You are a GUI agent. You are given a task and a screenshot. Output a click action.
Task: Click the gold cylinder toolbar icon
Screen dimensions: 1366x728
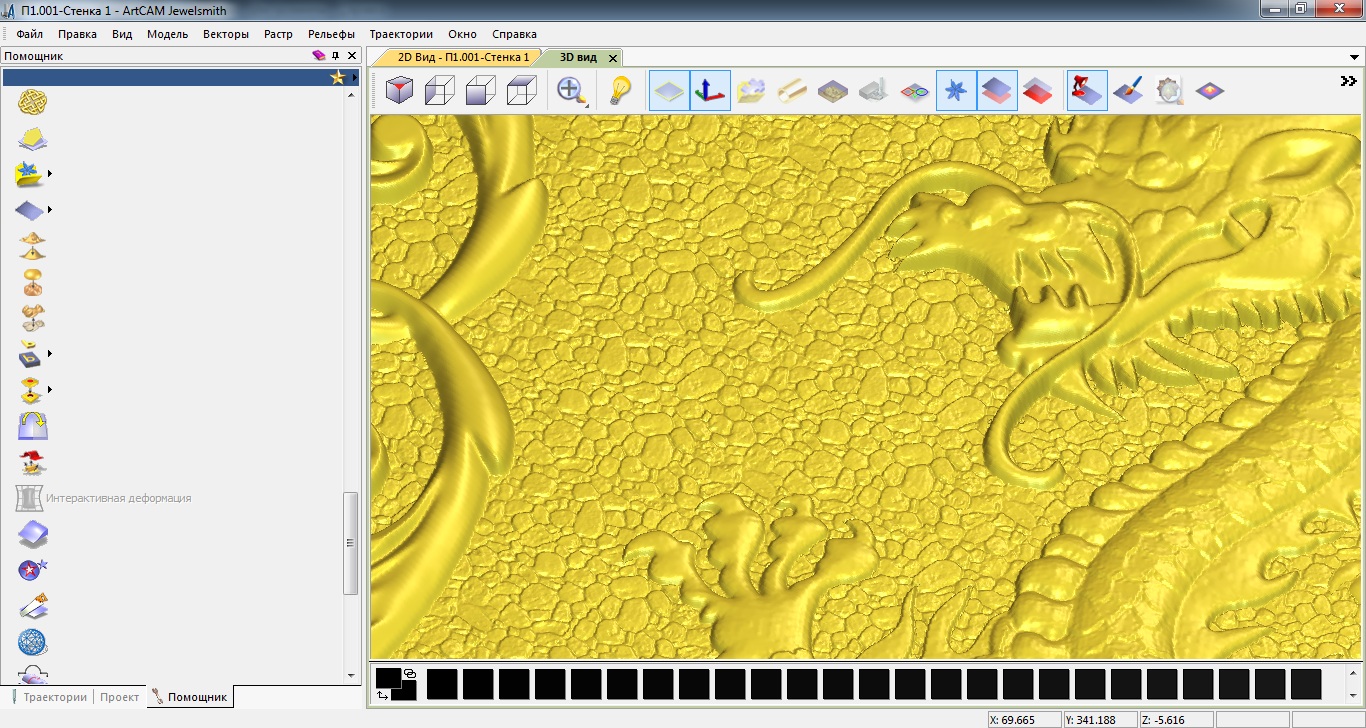coord(792,91)
